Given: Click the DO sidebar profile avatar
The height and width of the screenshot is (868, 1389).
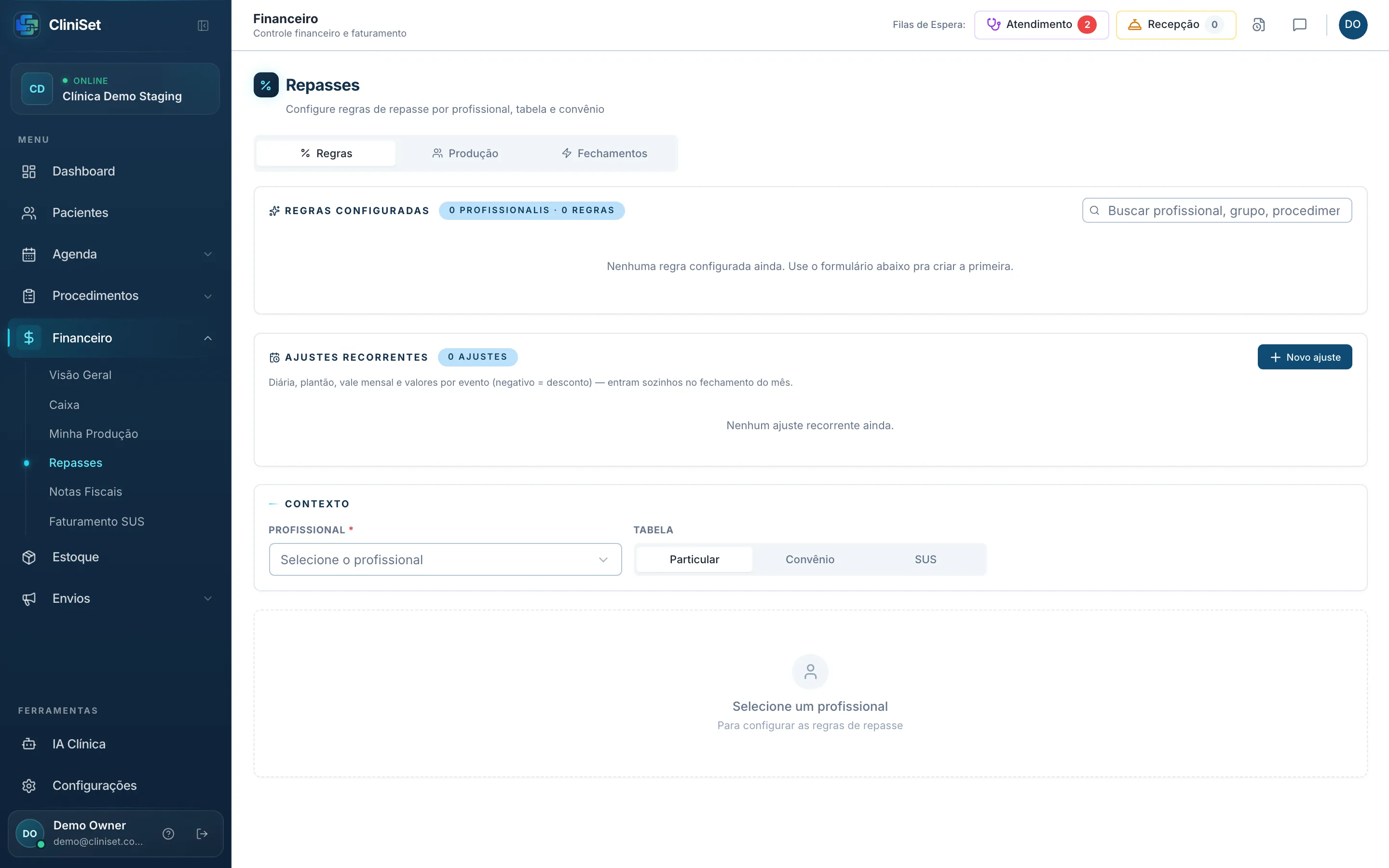Looking at the screenshot, I should tap(30, 834).
